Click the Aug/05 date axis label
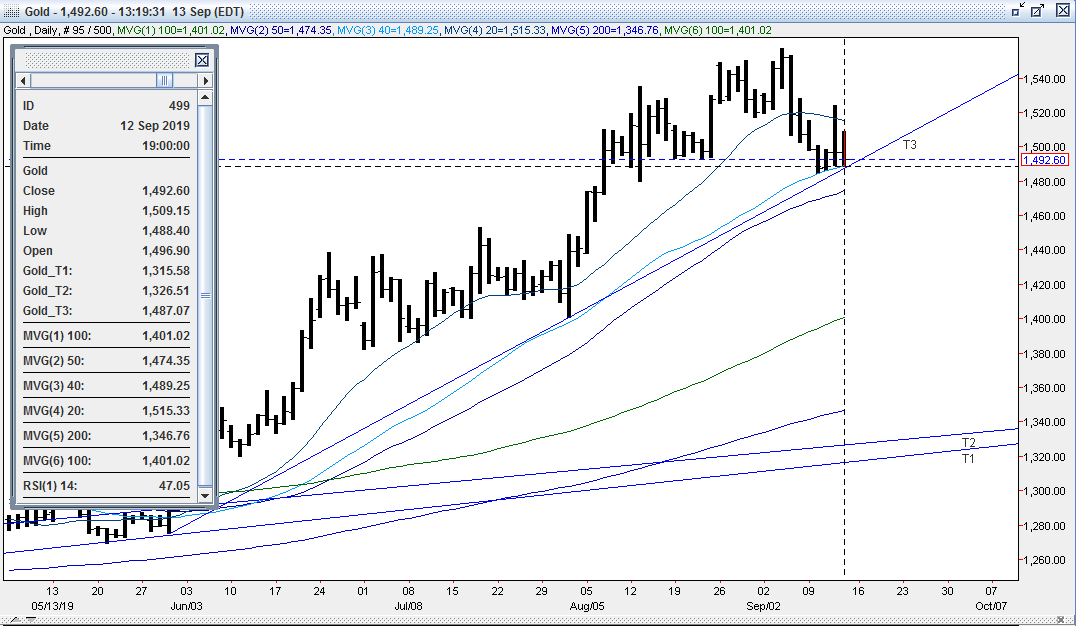 (587, 606)
